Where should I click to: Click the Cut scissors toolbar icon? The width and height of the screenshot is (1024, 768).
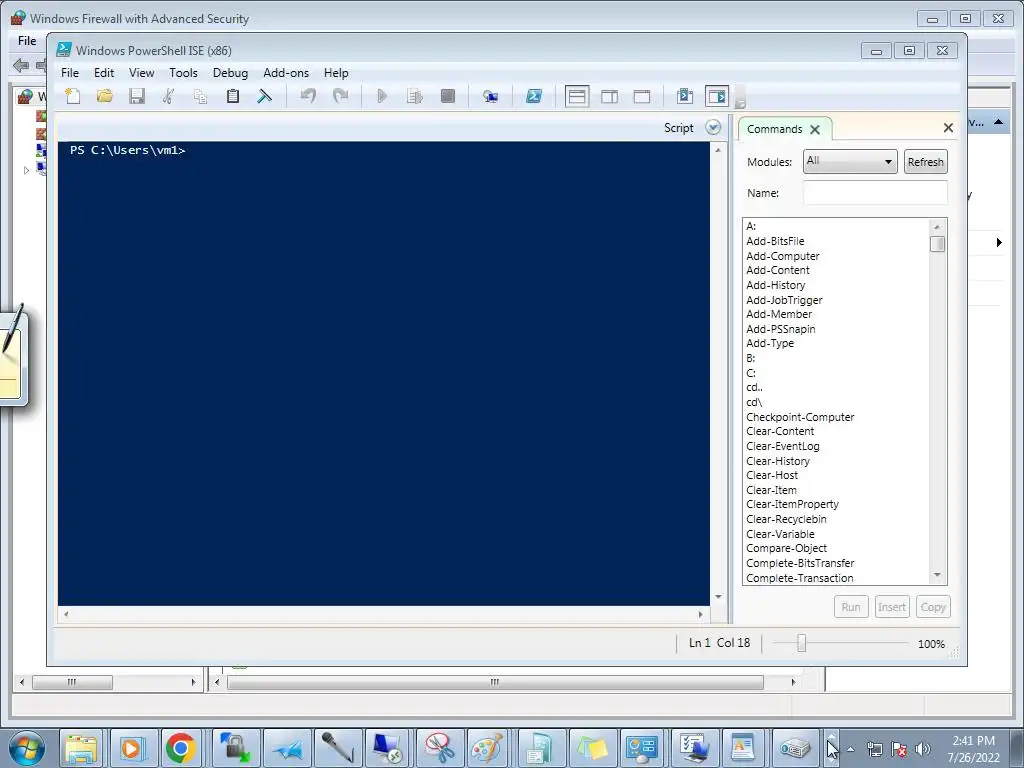[168, 97]
